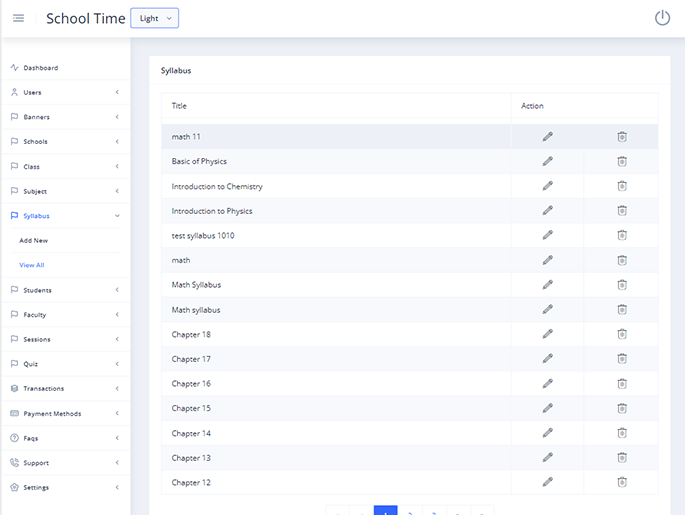Edit Chapter 16 entry

coord(547,384)
